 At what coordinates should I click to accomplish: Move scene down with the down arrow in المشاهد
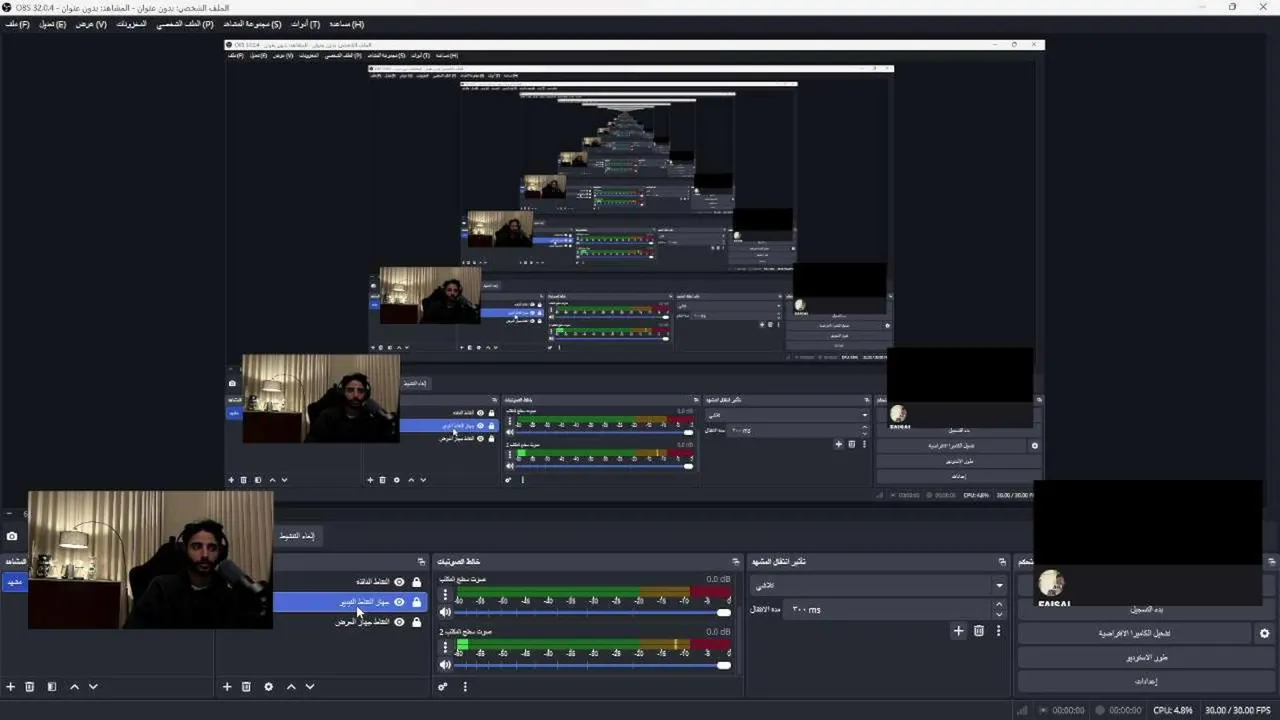[x=93, y=687]
